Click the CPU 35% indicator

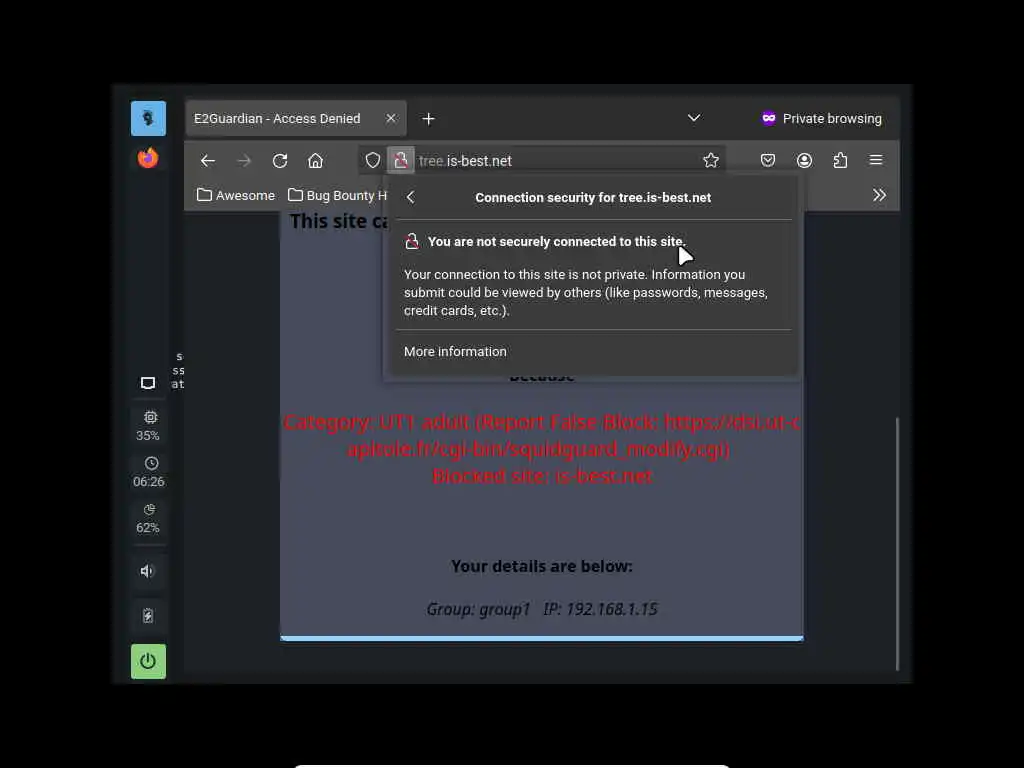pyautogui.click(x=148, y=426)
